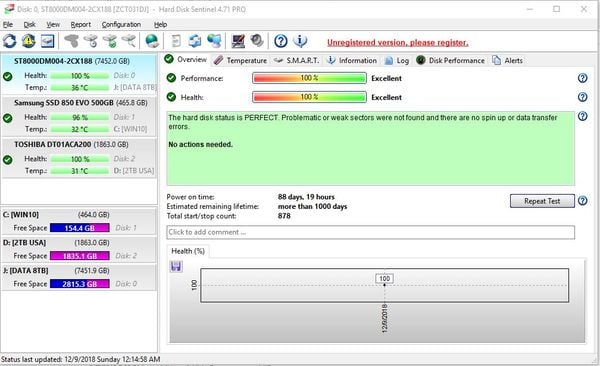Open the yellow warning alert toolbar icon
This screenshot has height=366, width=600.
click(29, 41)
